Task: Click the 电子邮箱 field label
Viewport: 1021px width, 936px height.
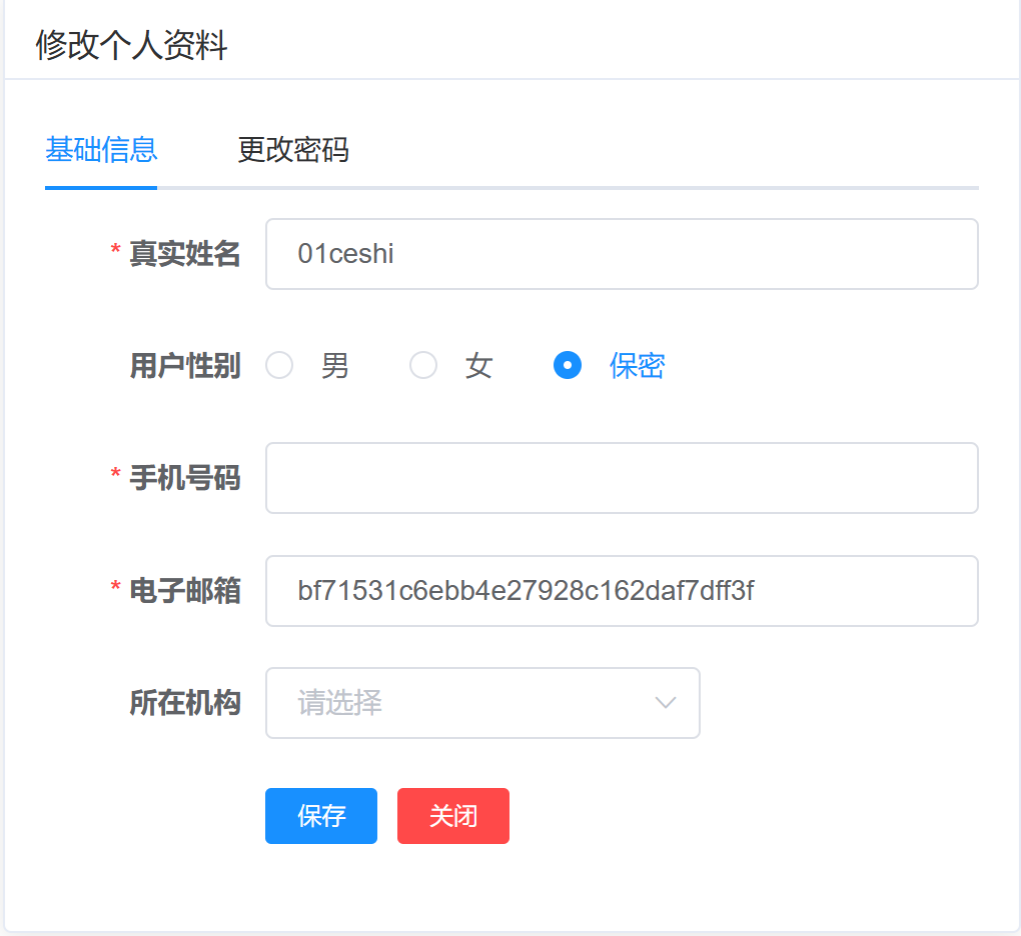Action: tap(184, 591)
